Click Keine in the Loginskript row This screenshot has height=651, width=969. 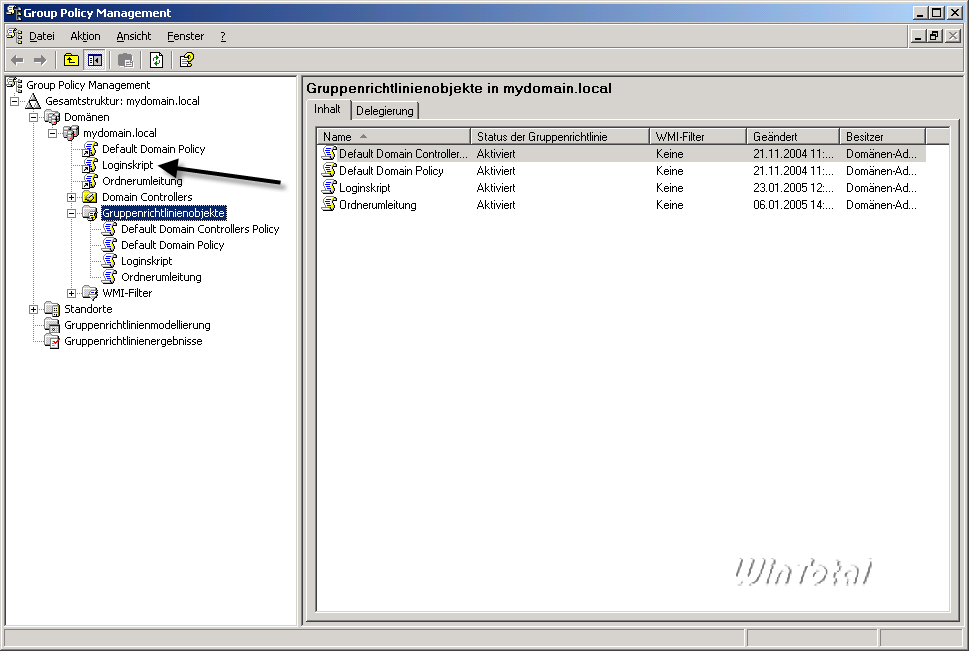(669, 187)
